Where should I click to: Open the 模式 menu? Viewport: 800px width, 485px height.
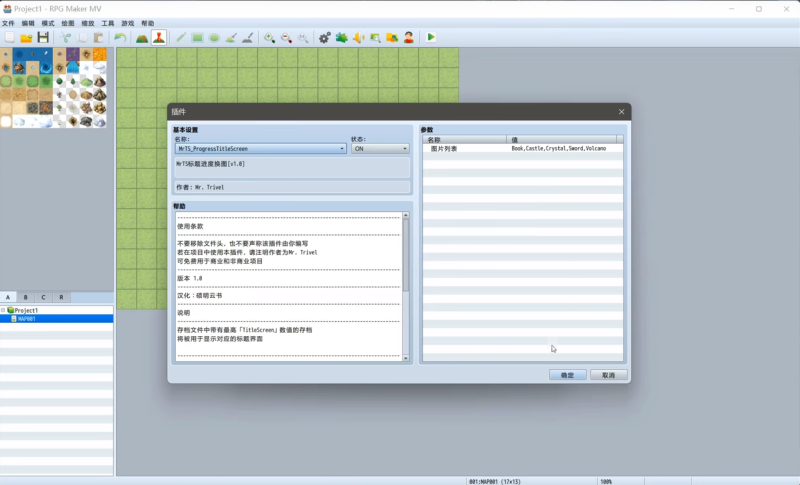pyautogui.click(x=48, y=23)
